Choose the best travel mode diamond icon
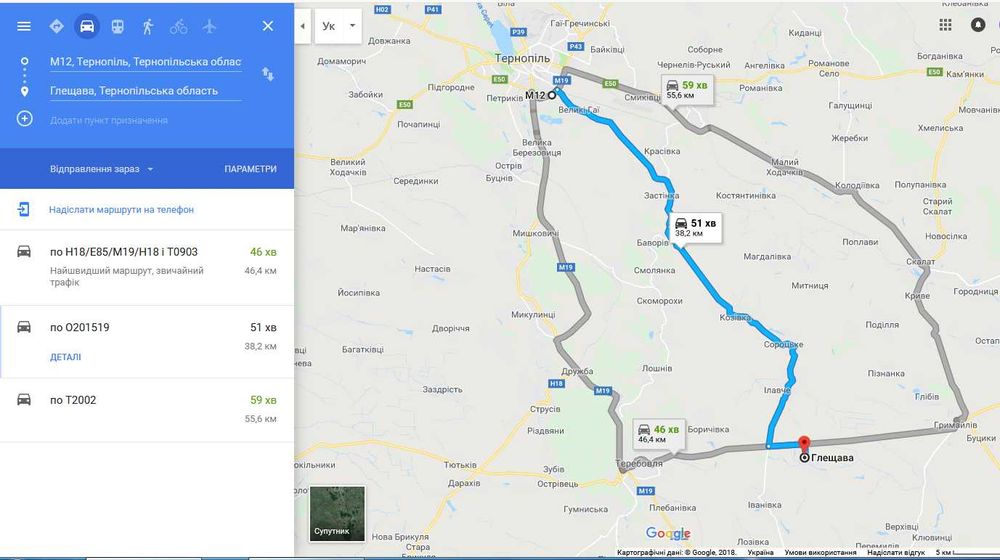The height and width of the screenshot is (560, 1000). (x=56, y=26)
